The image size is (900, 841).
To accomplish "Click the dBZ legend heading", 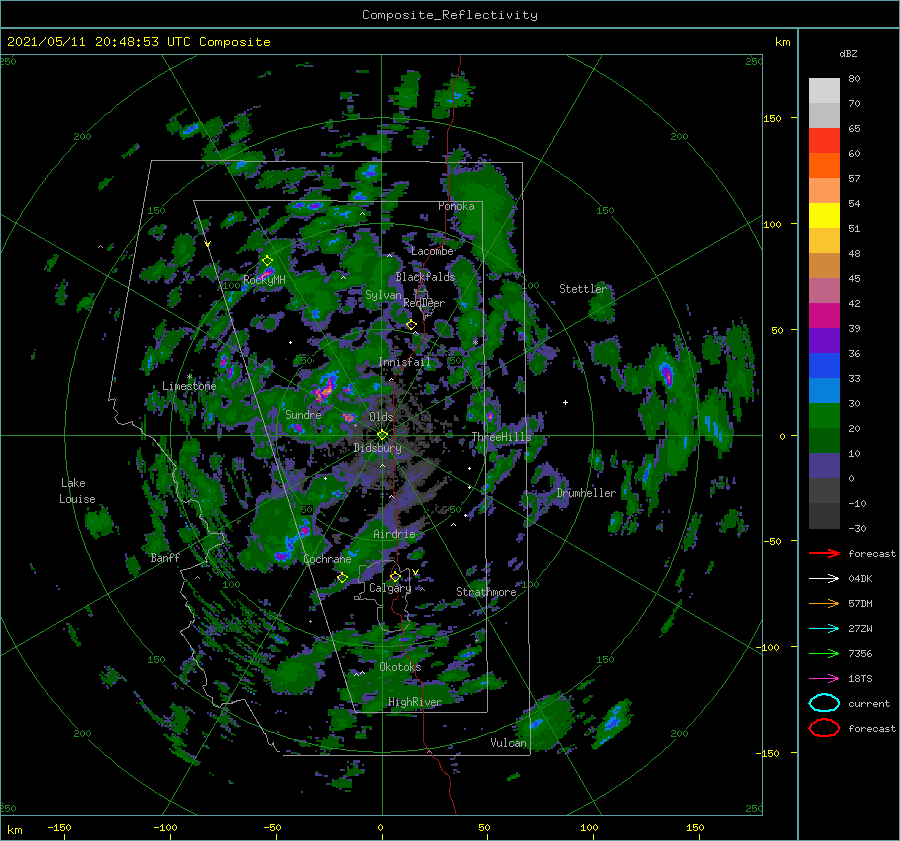I will (x=848, y=53).
